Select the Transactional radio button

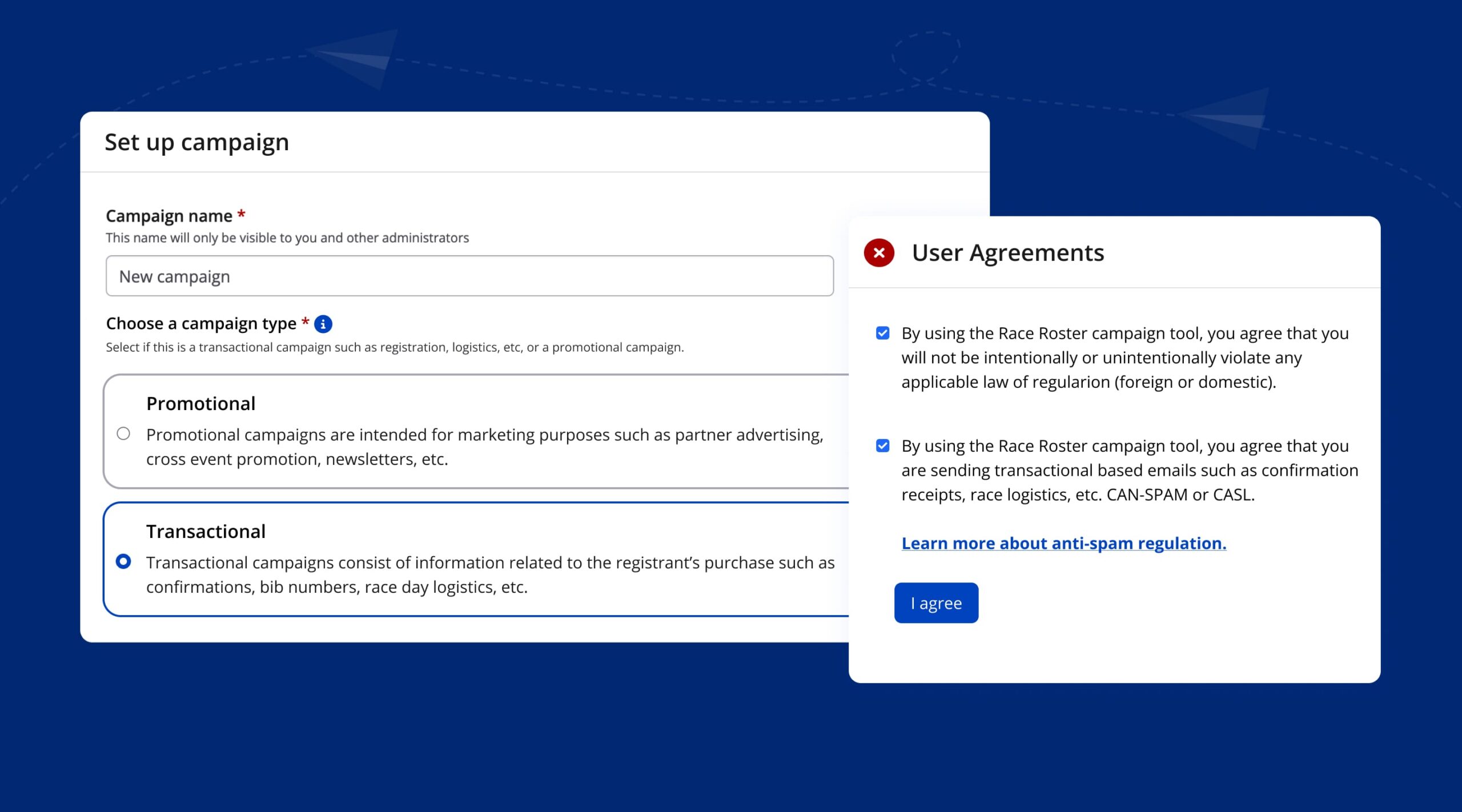coord(123,562)
